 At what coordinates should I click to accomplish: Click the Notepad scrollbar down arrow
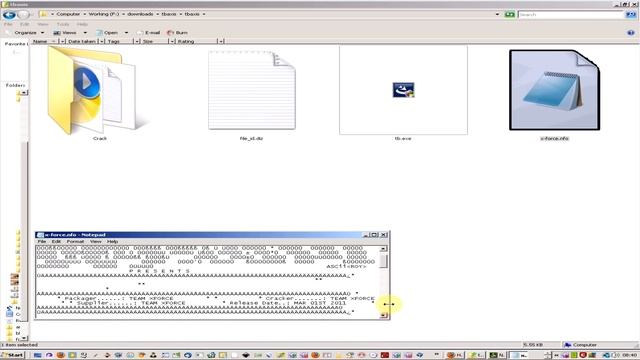point(383,315)
